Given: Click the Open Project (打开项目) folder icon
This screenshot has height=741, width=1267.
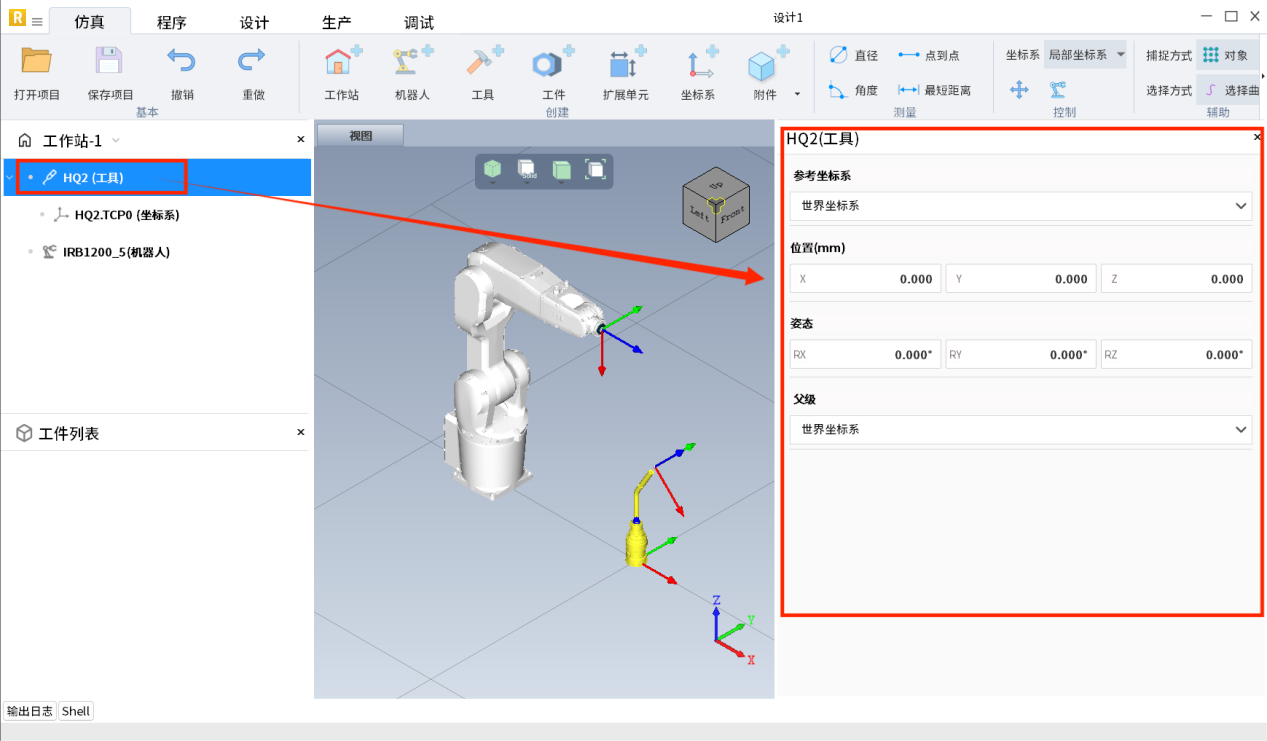Looking at the screenshot, I should point(37,63).
